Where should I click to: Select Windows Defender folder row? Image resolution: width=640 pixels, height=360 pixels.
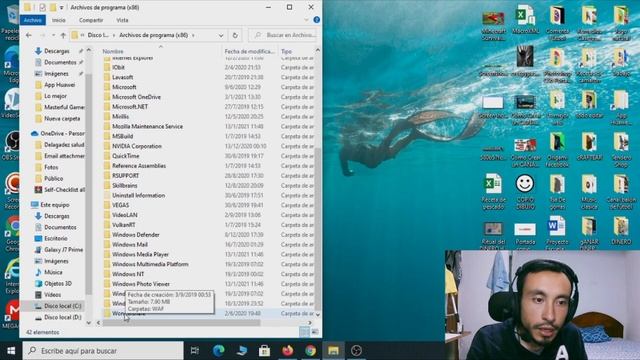click(208, 235)
